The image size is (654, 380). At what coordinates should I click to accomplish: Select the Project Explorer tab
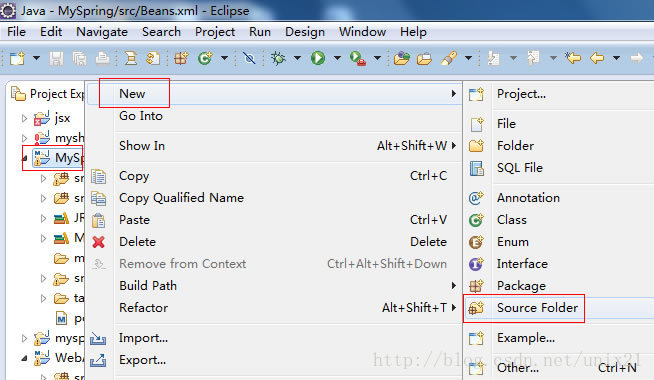47,94
